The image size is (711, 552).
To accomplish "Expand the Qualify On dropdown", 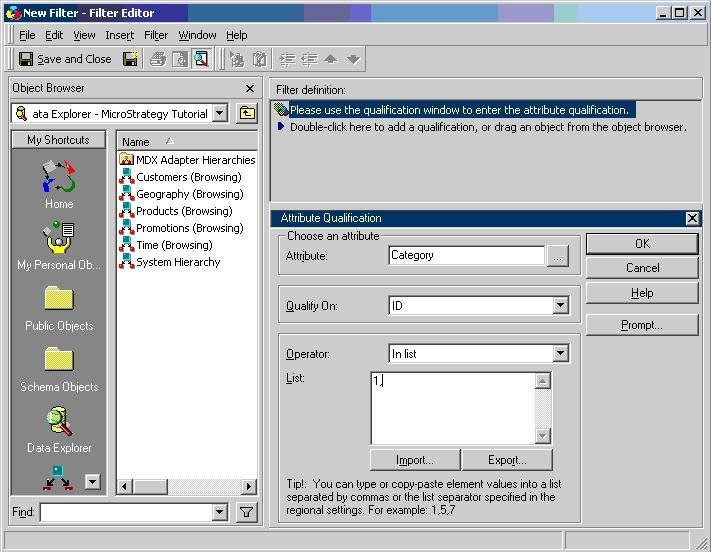I will (560, 305).
